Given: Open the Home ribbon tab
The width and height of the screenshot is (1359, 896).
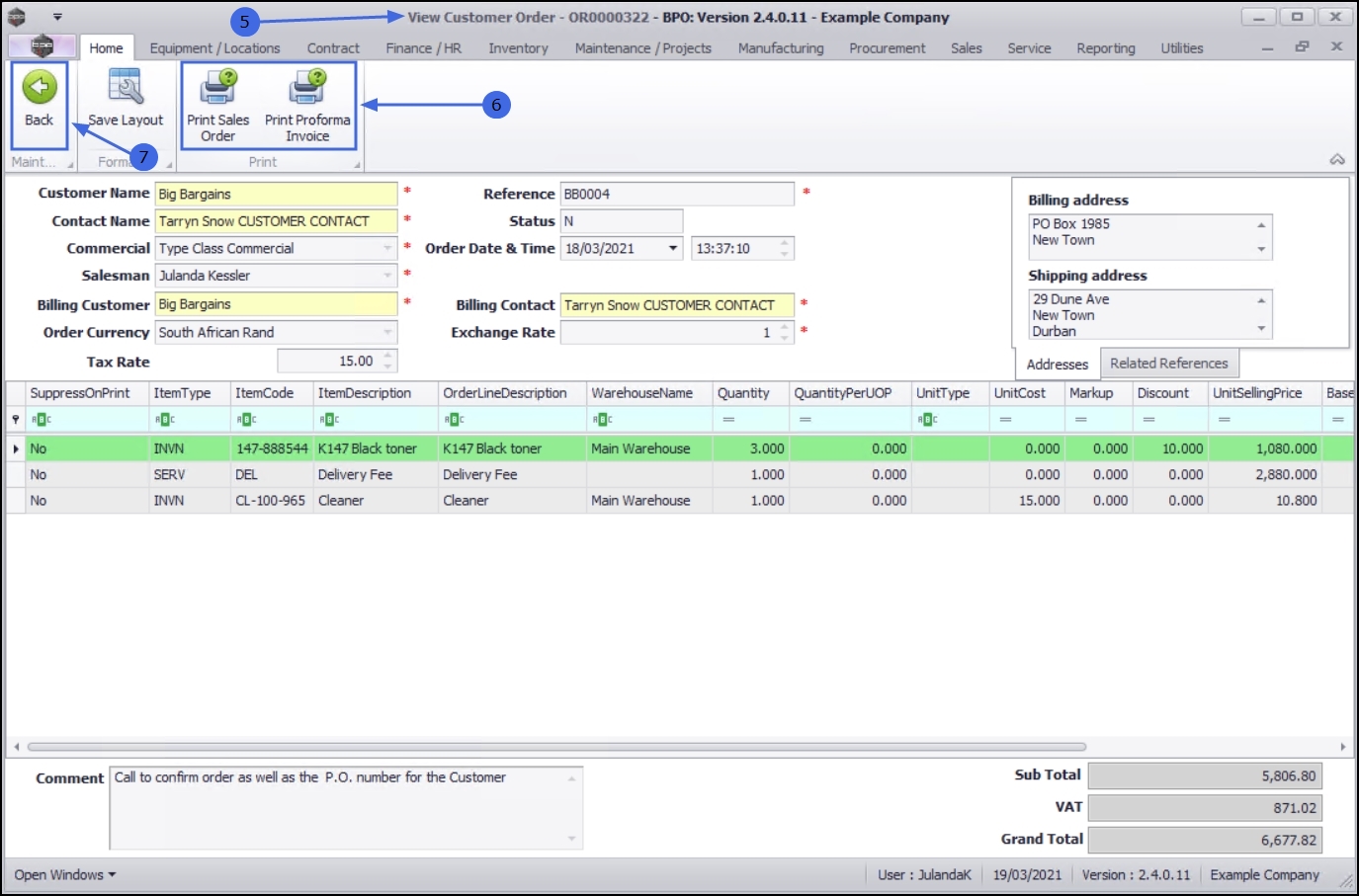Looking at the screenshot, I should point(106,48).
